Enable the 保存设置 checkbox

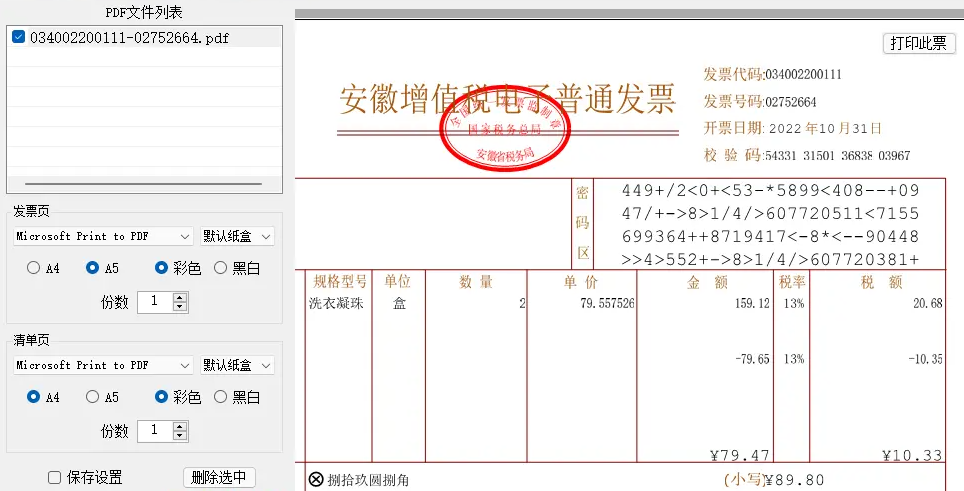(55, 477)
